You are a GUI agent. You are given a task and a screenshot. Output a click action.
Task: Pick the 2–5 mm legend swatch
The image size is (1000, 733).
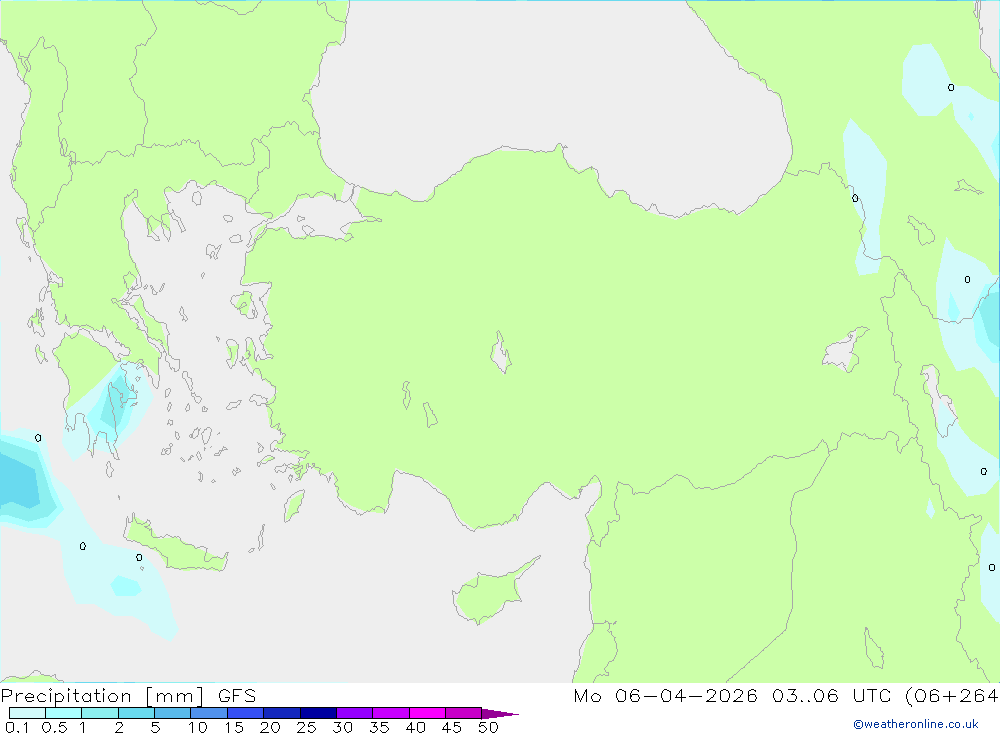tap(136, 713)
